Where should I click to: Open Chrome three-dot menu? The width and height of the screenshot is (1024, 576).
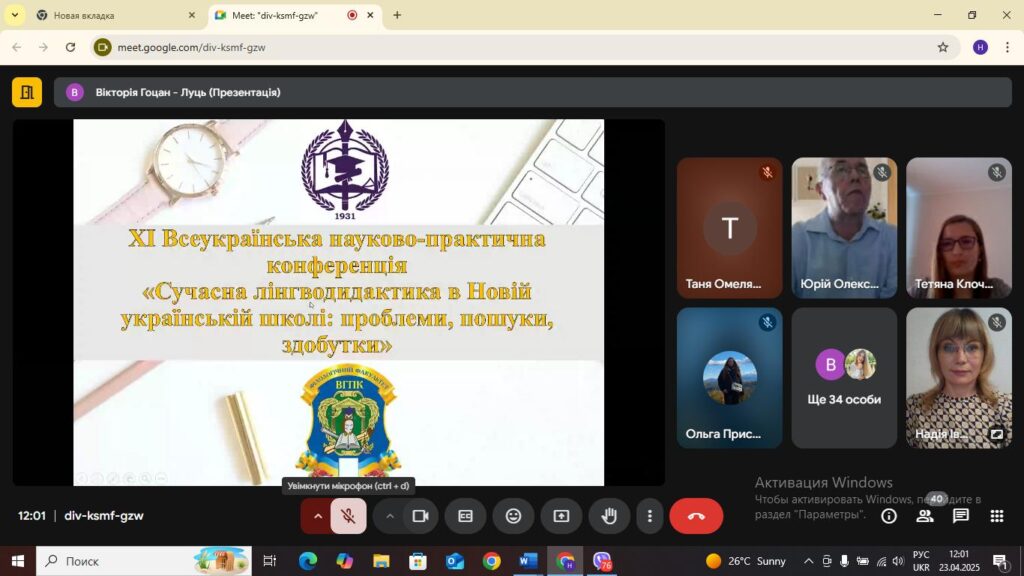[1007, 47]
